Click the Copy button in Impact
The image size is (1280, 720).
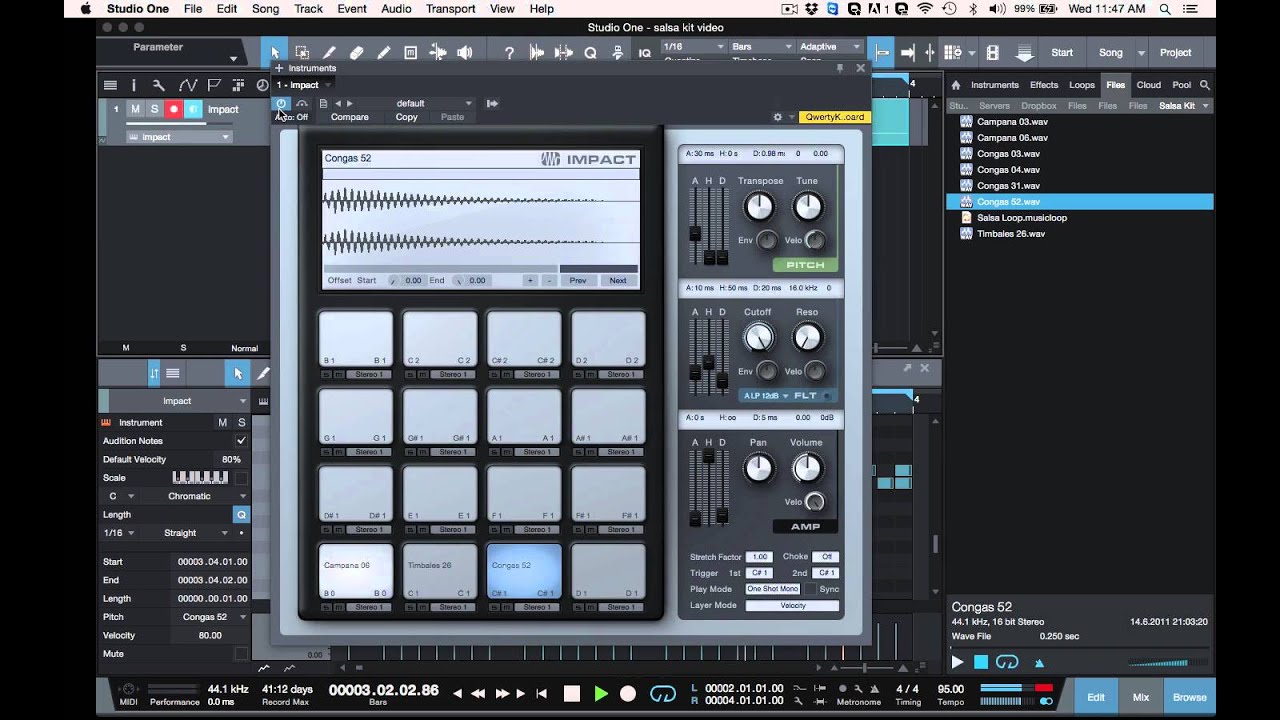tap(406, 117)
